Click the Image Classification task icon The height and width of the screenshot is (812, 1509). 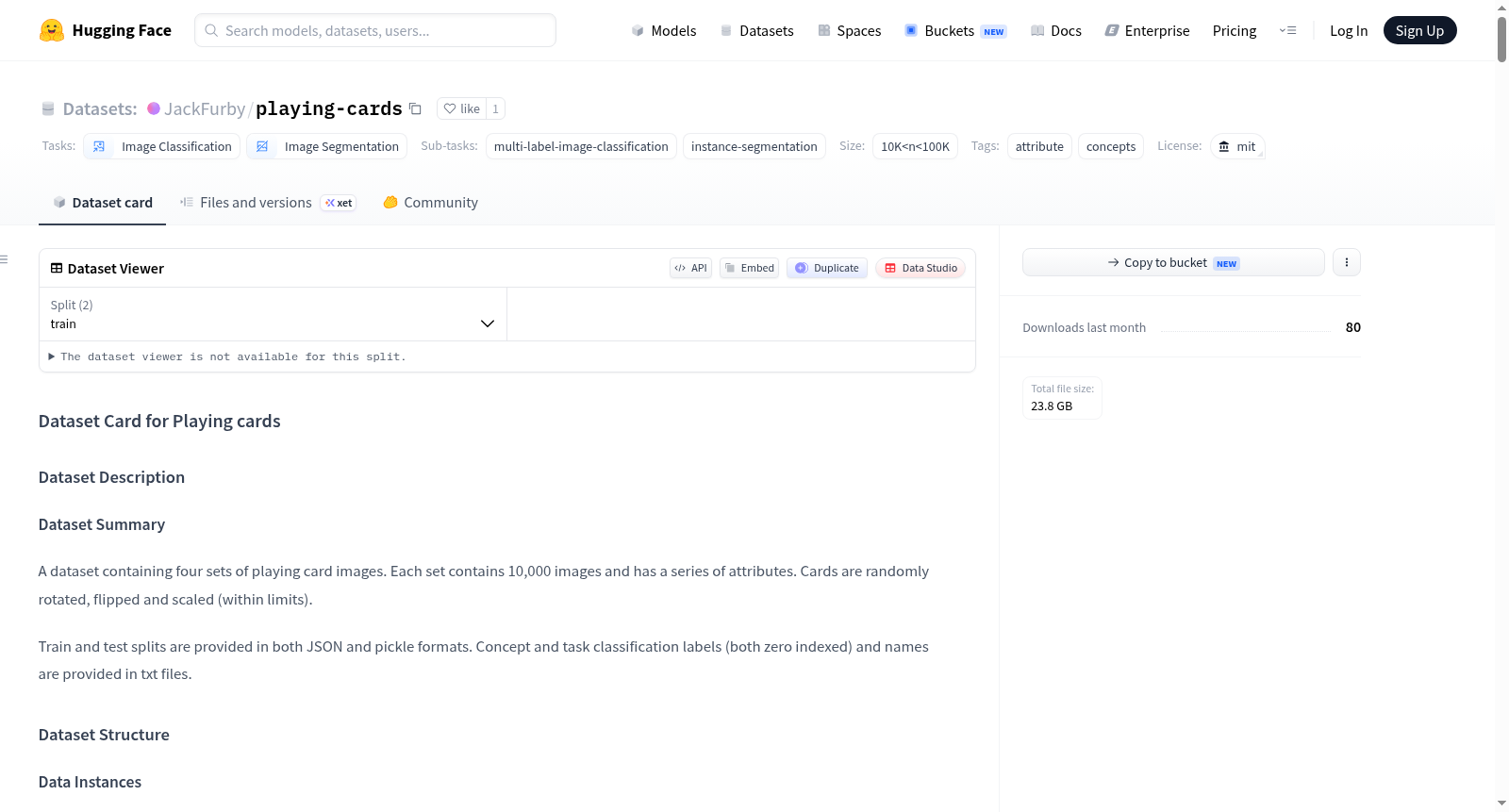point(99,146)
